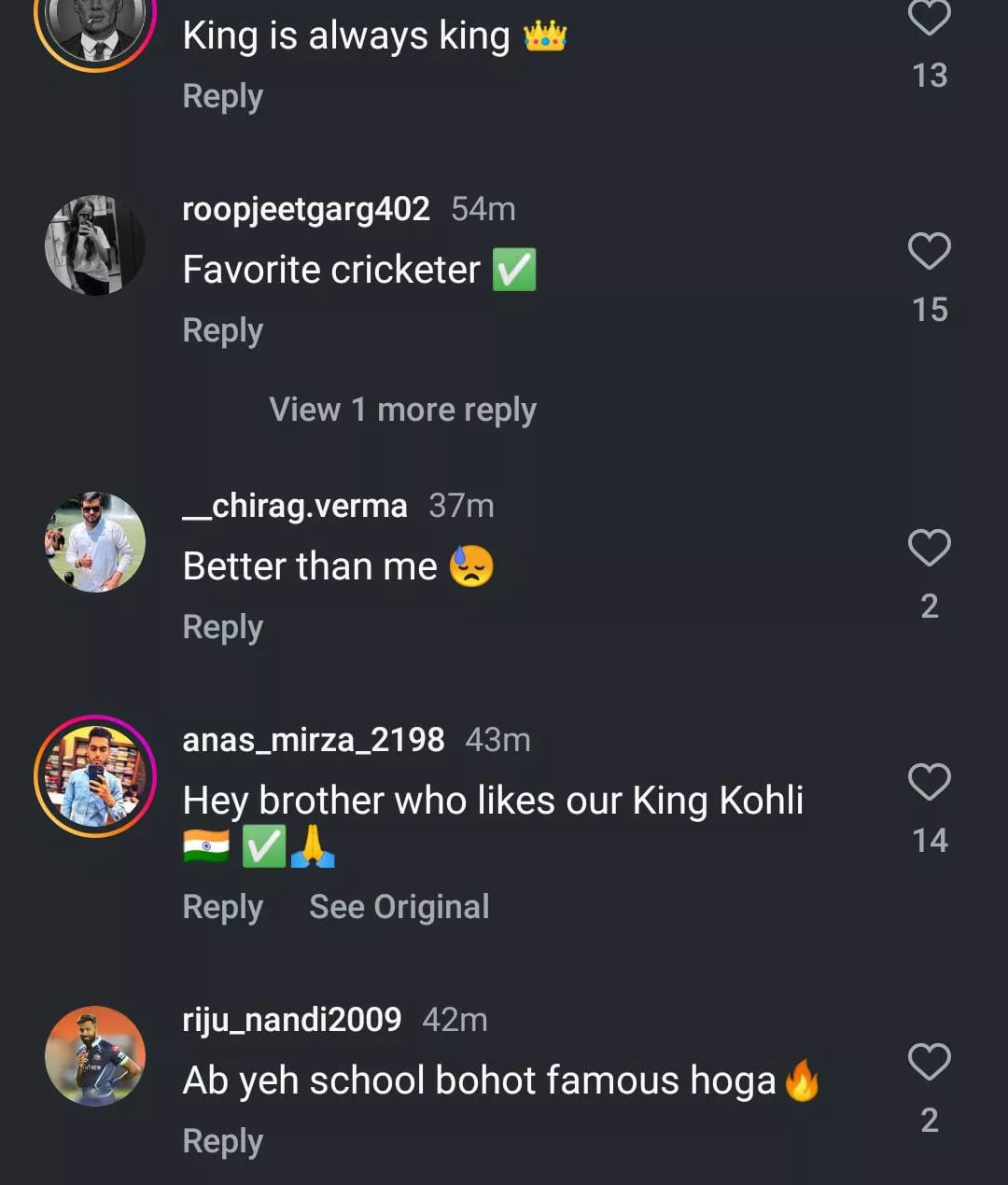Viewport: 1008px width, 1185px height.
Task: Reply to _chirag.verma's "Better than me"
Action: tap(222, 627)
